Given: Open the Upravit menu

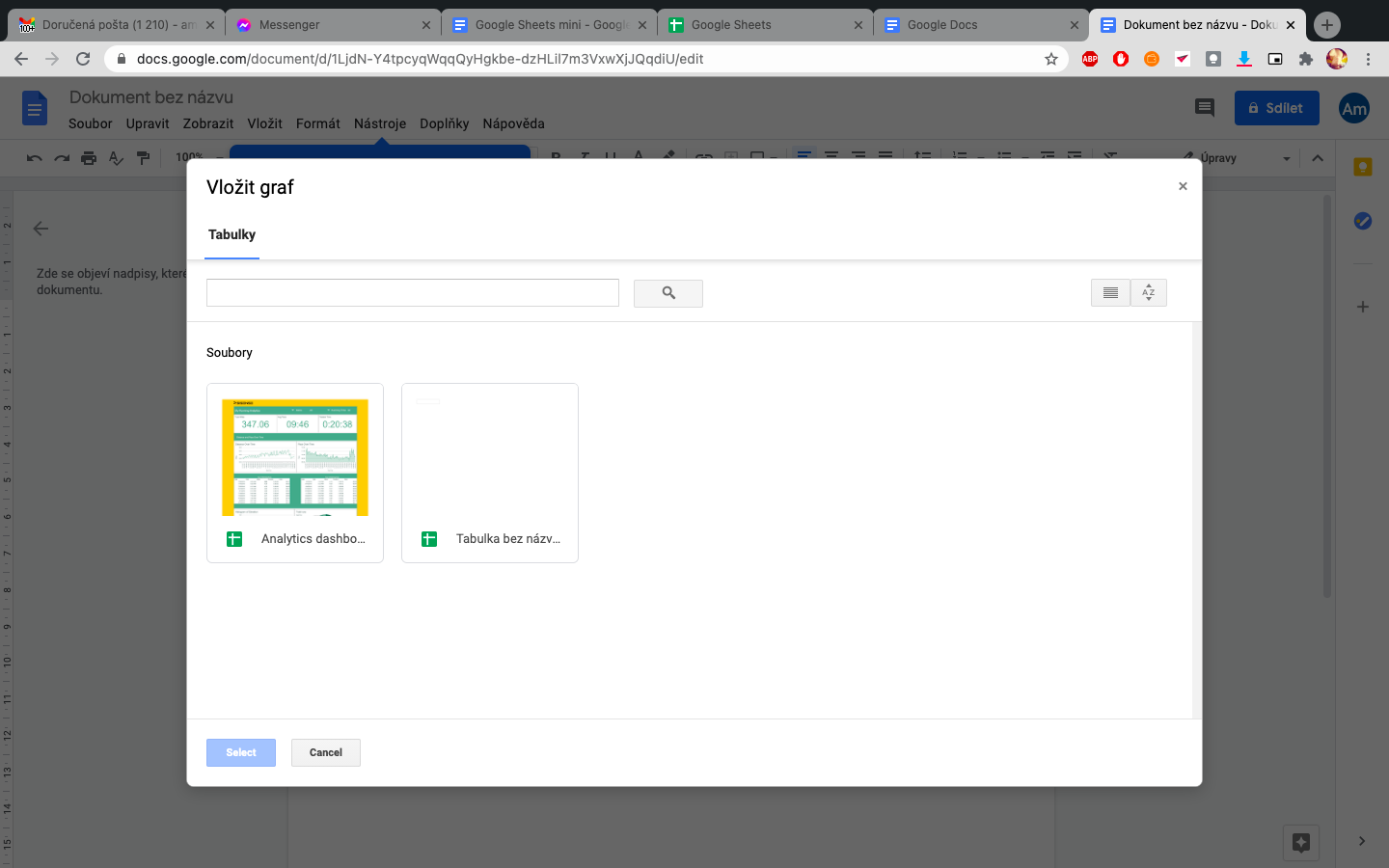Looking at the screenshot, I should pyautogui.click(x=148, y=123).
